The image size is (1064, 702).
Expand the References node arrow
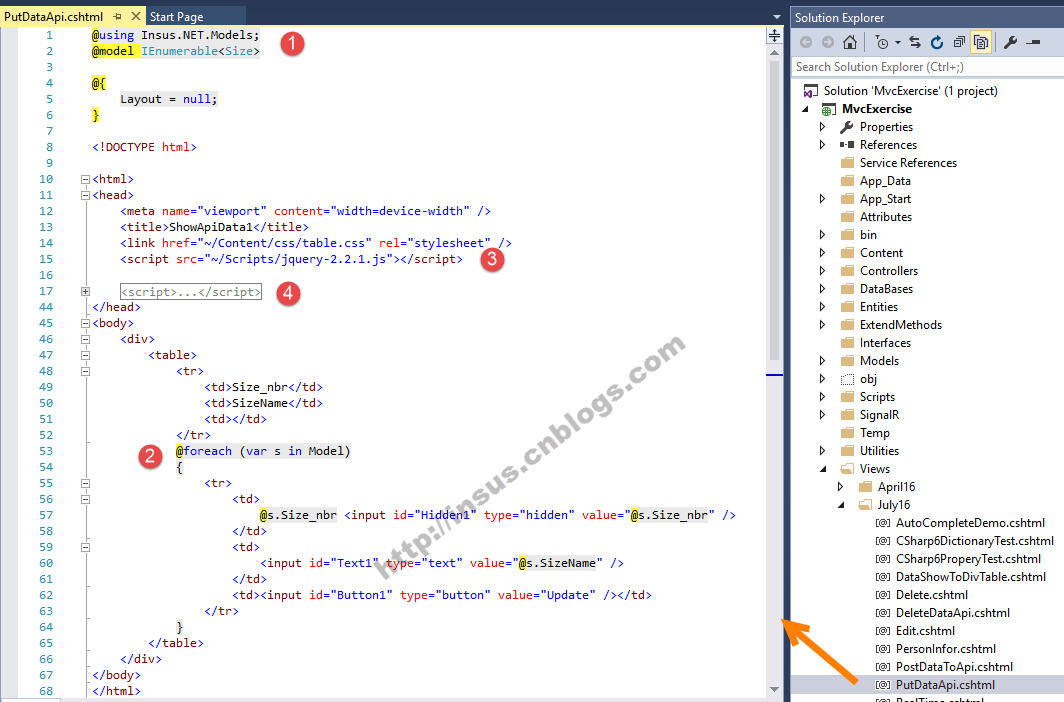(x=822, y=145)
